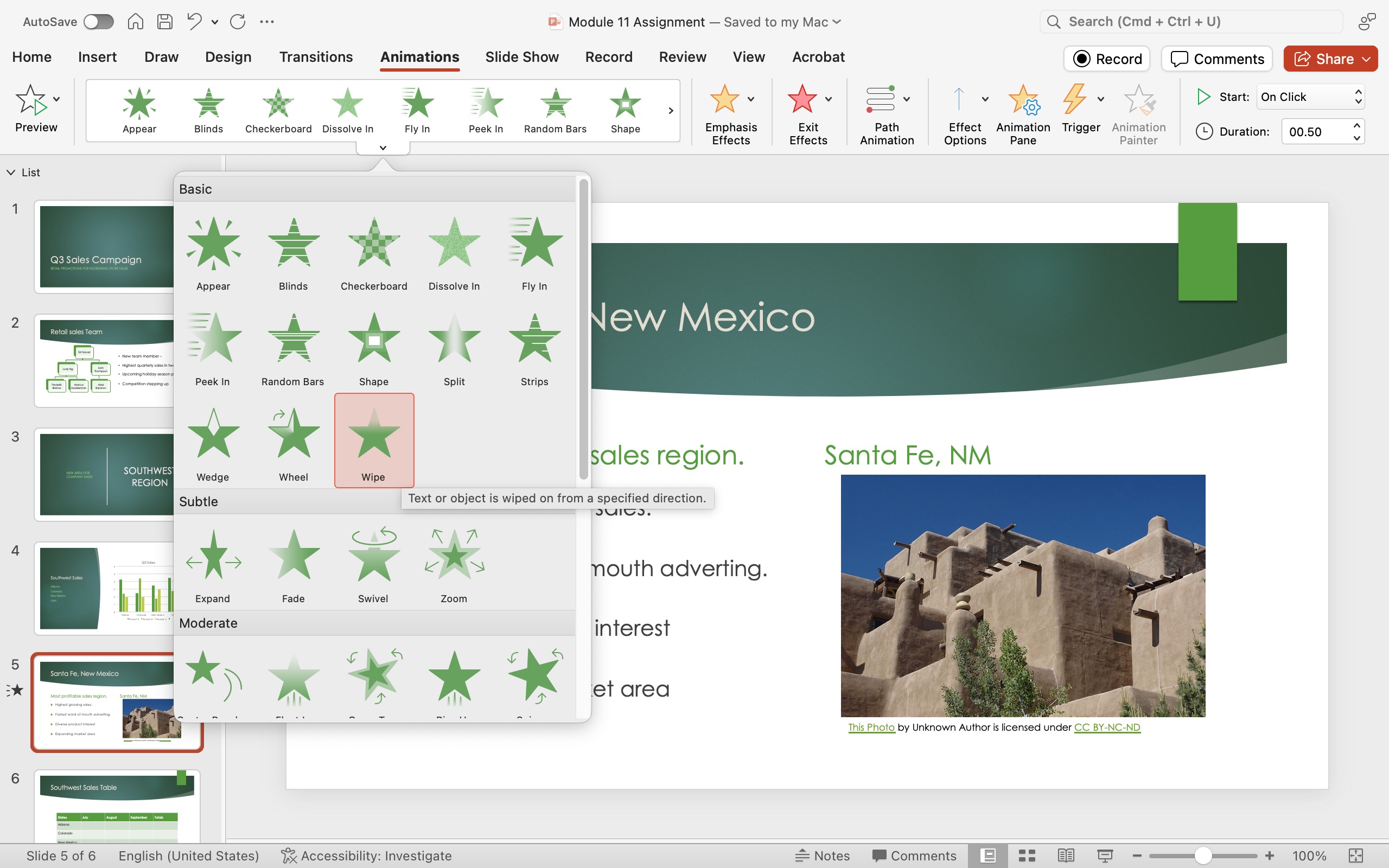The width and height of the screenshot is (1389, 868).
Task: Toggle Comments pane in status bar
Action: 914,856
